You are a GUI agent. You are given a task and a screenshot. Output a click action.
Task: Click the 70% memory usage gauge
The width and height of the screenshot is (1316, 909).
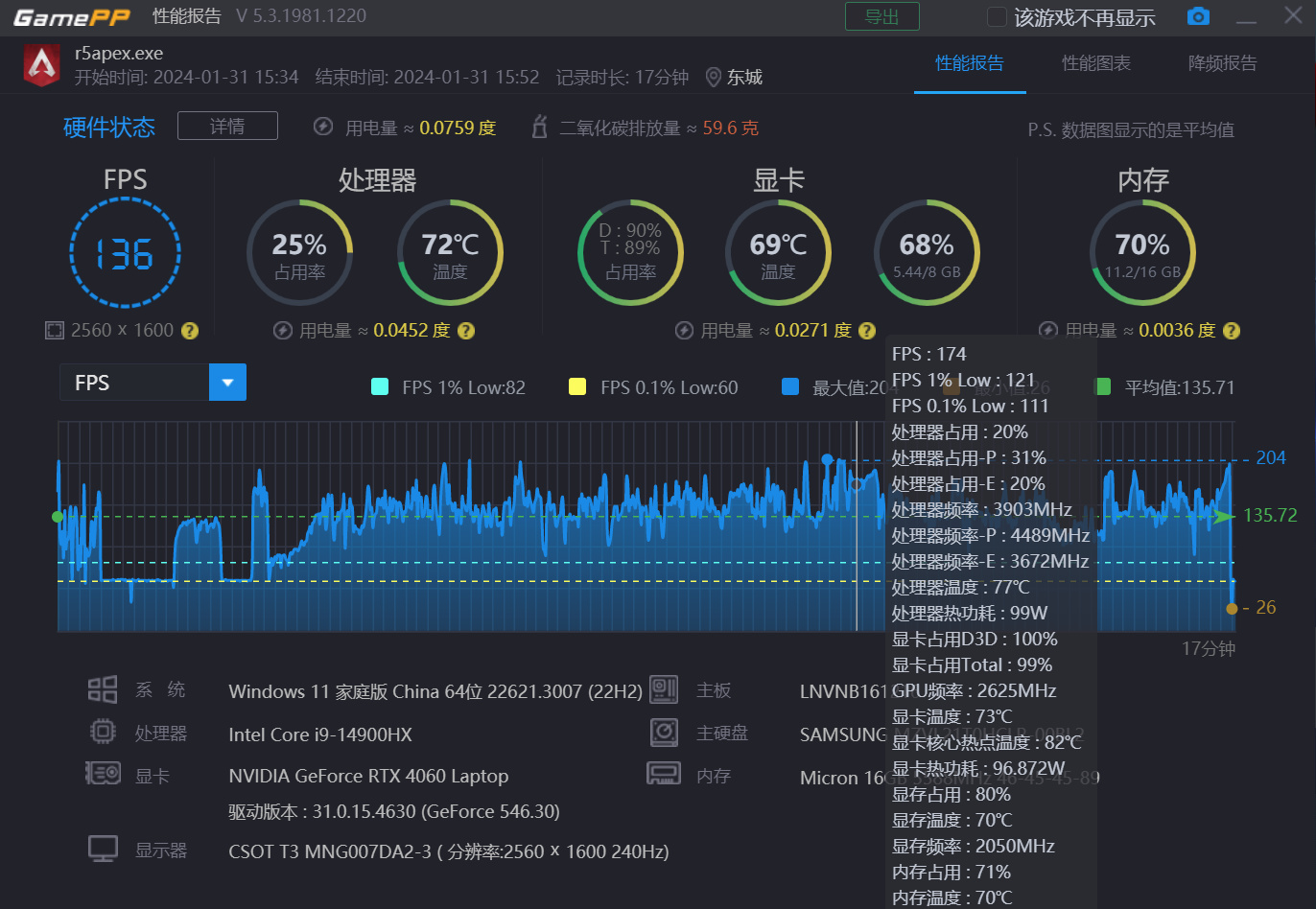click(x=1142, y=253)
